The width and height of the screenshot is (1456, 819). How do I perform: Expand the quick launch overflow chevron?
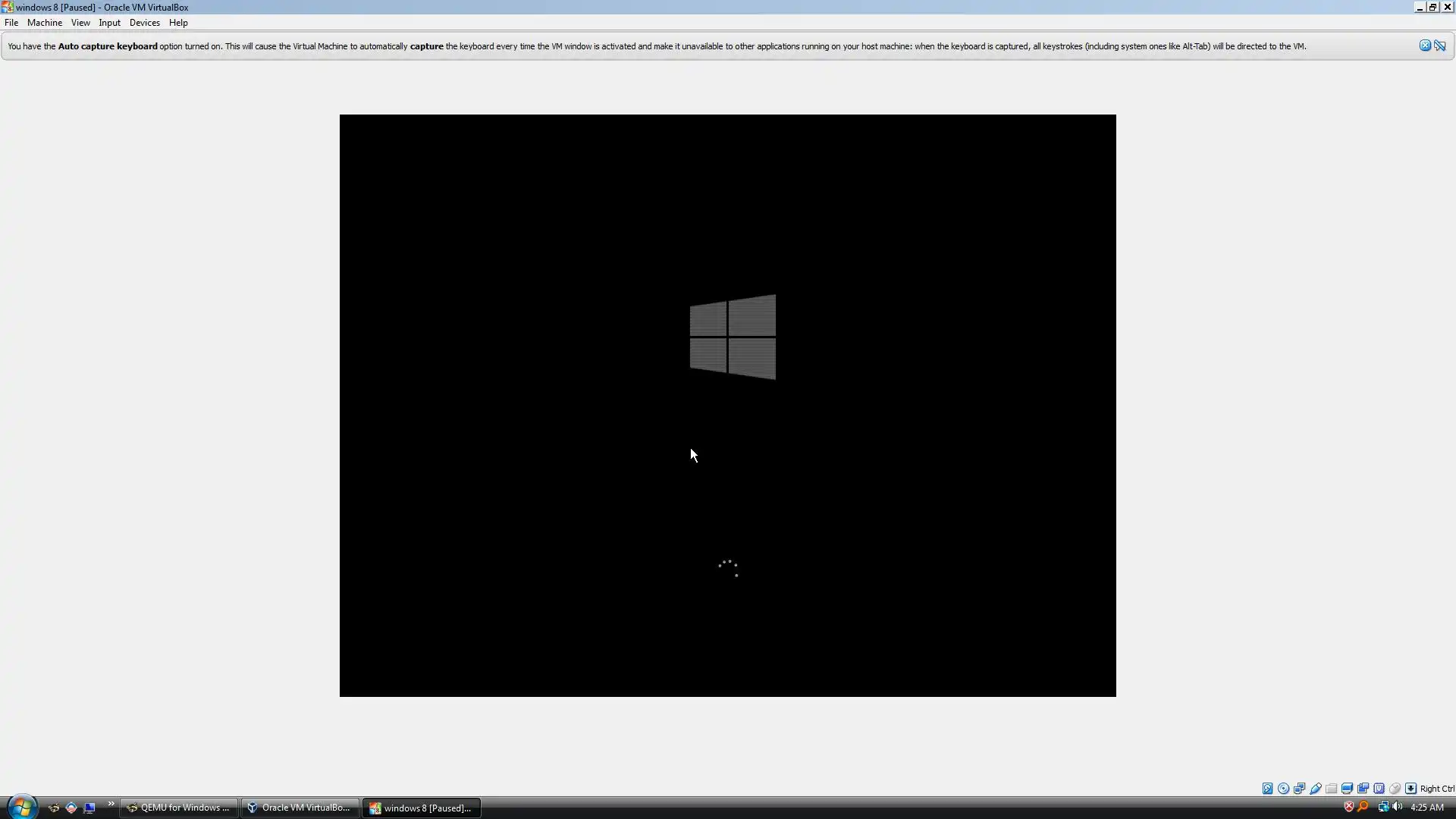pyautogui.click(x=111, y=804)
